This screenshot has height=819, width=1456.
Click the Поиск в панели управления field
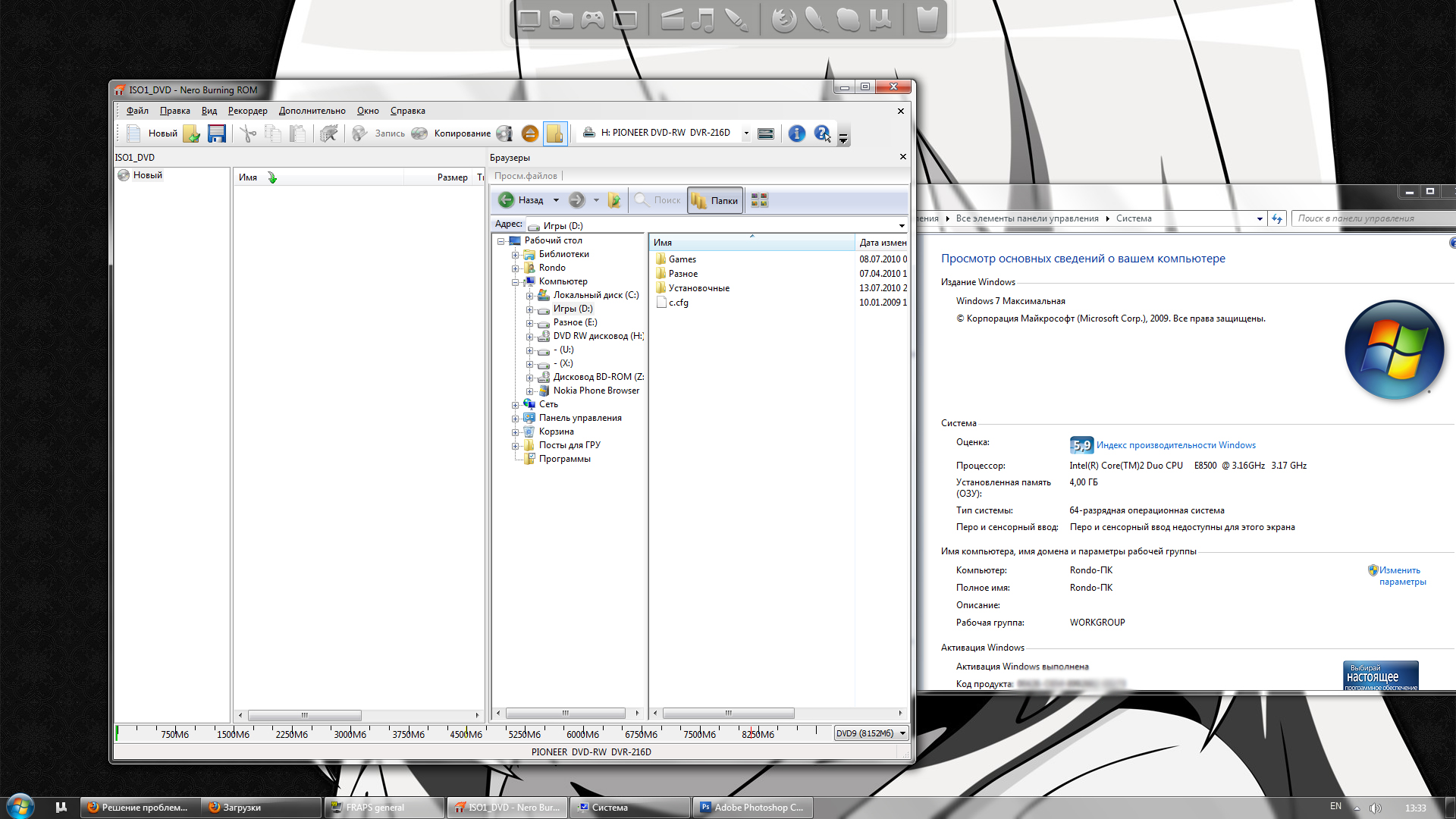(1373, 218)
